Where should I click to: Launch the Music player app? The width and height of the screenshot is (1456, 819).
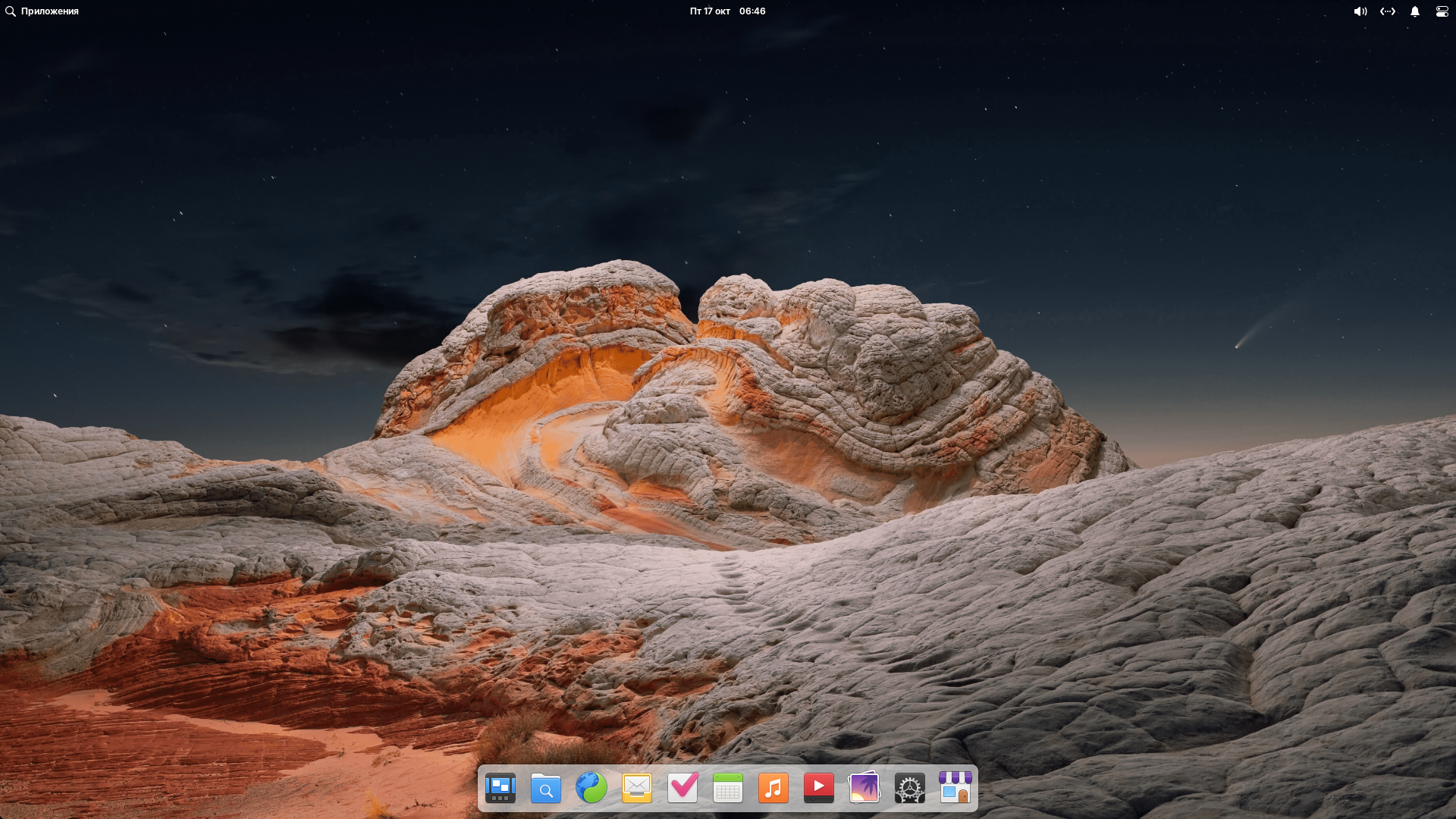pos(773,788)
